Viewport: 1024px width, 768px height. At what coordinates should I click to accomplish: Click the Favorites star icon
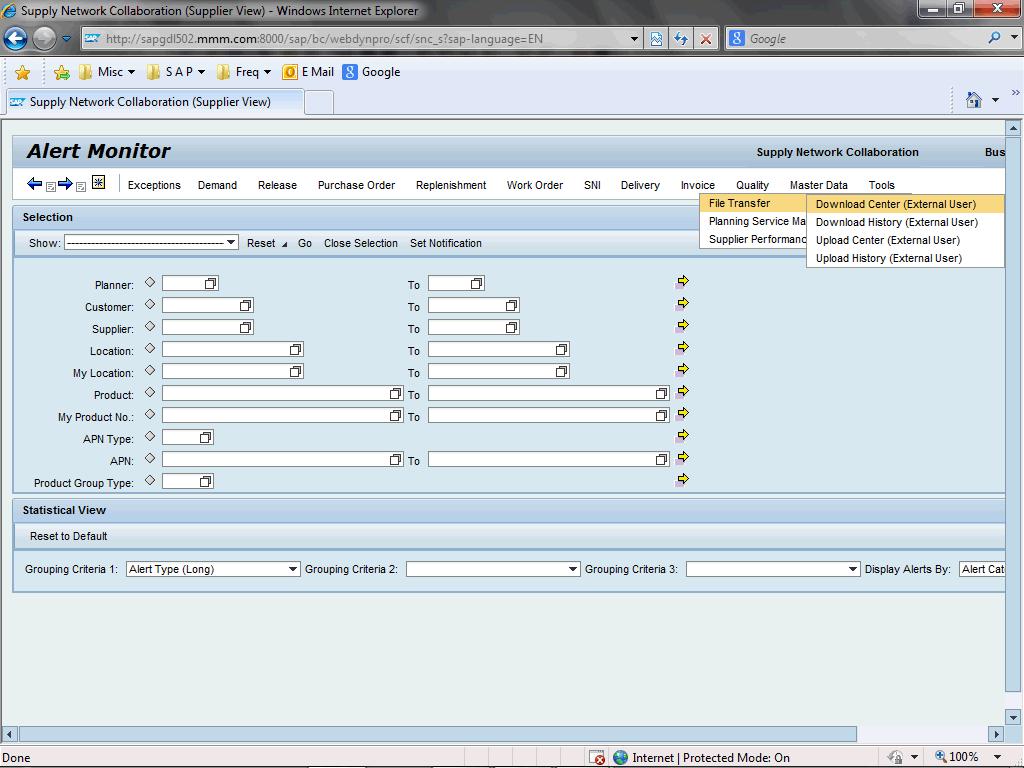click(x=22, y=72)
